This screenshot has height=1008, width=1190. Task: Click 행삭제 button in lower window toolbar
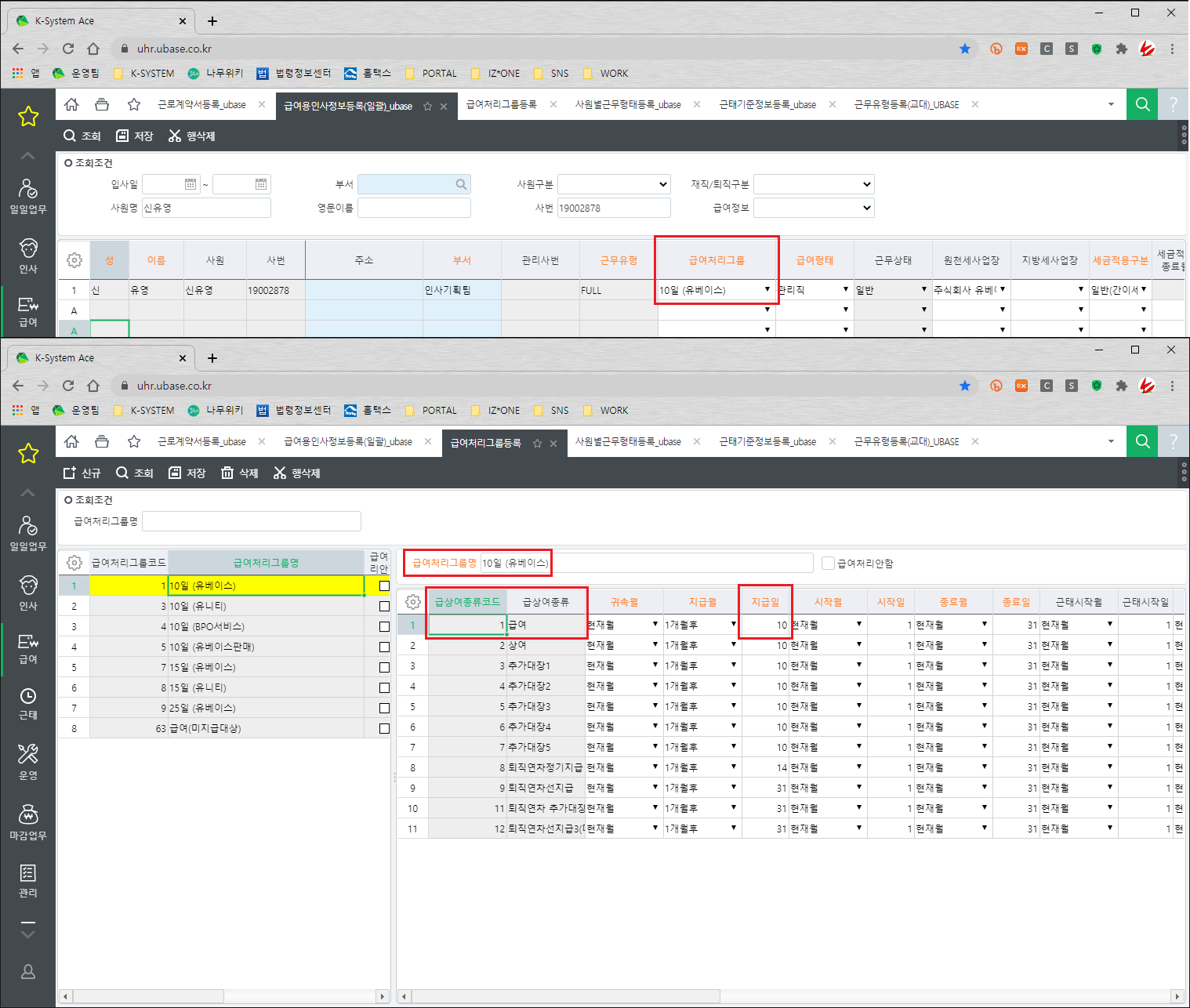click(x=297, y=473)
